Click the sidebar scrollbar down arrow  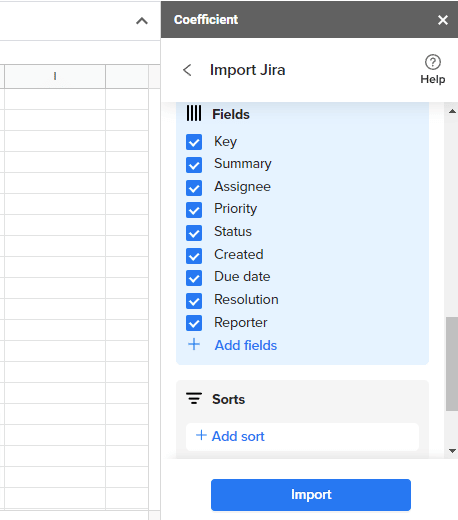(452, 451)
